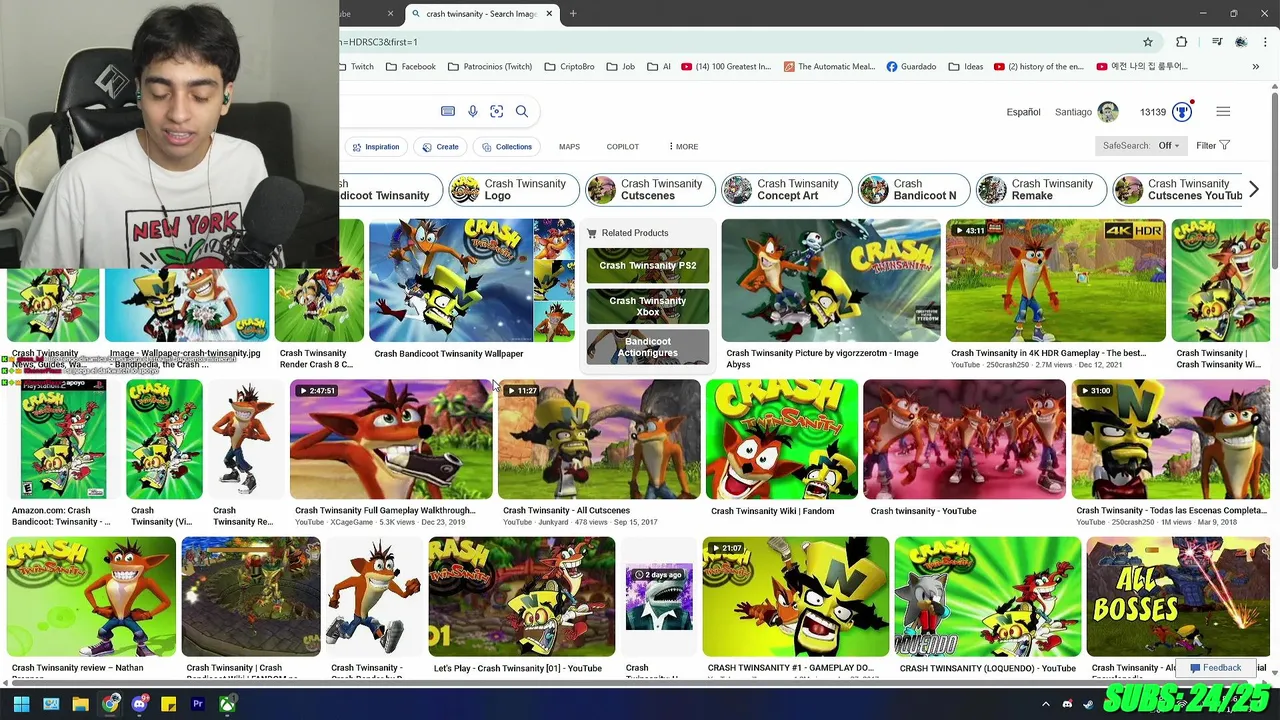Switch to the Create tab
Screen dimensions: 1280x720
tap(440, 147)
